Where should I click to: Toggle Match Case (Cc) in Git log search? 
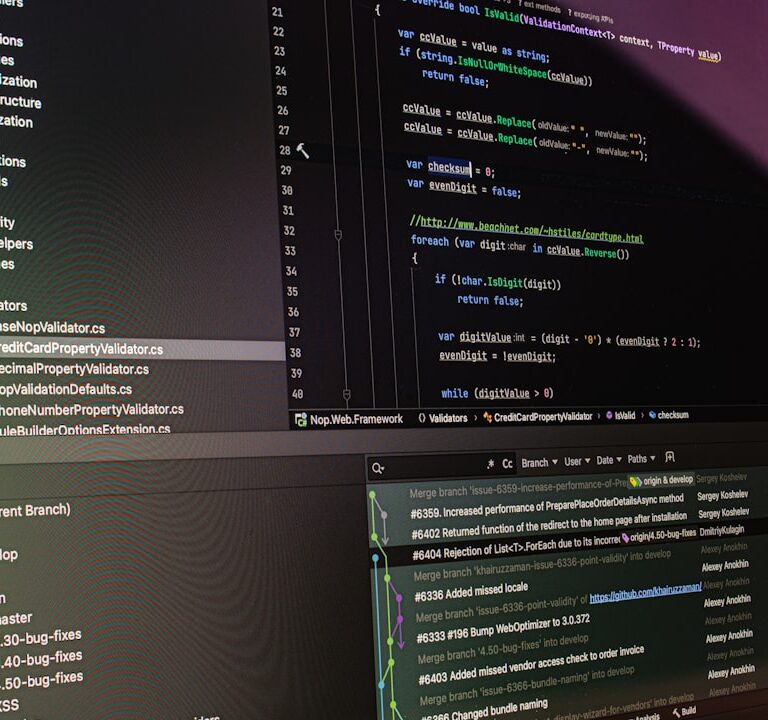click(x=507, y=463)
